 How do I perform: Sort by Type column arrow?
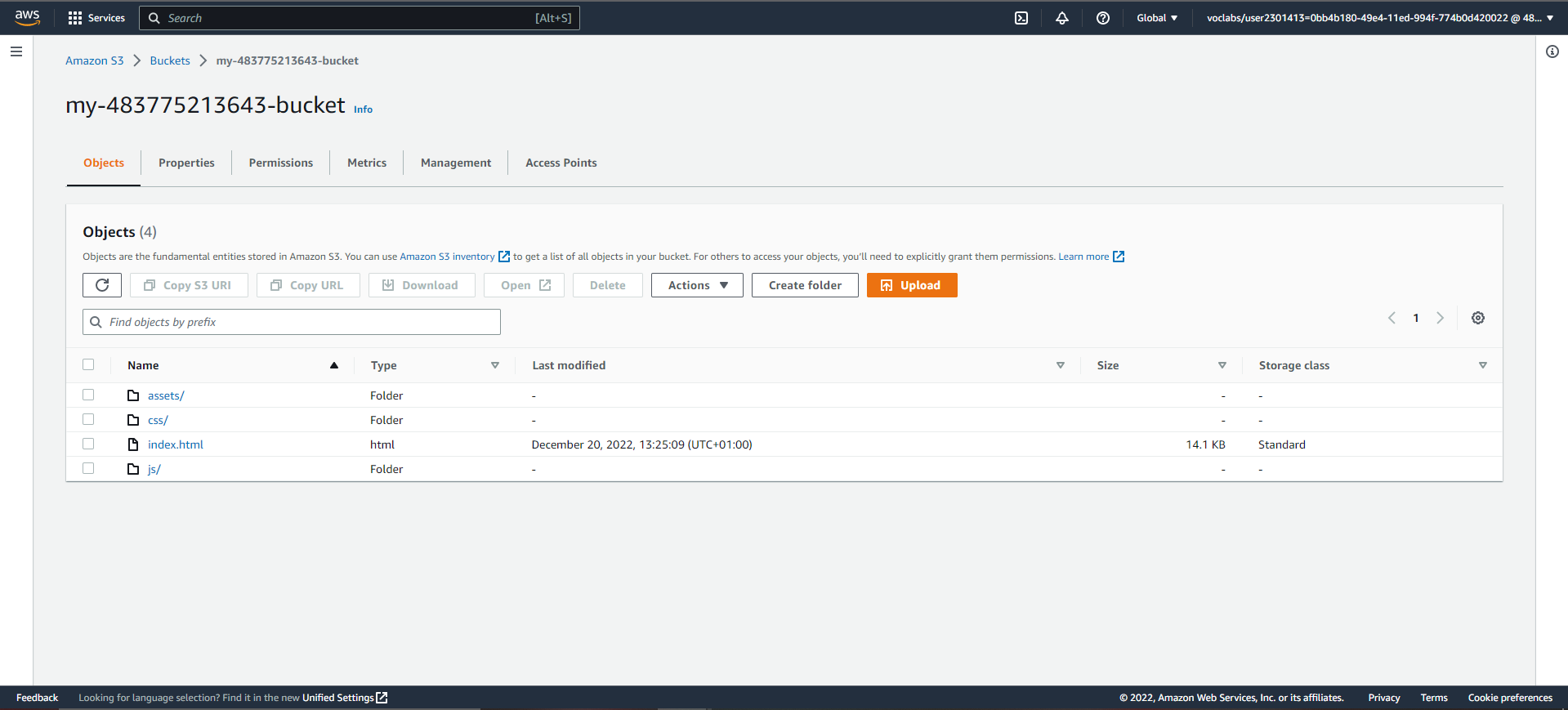point(495,365)
